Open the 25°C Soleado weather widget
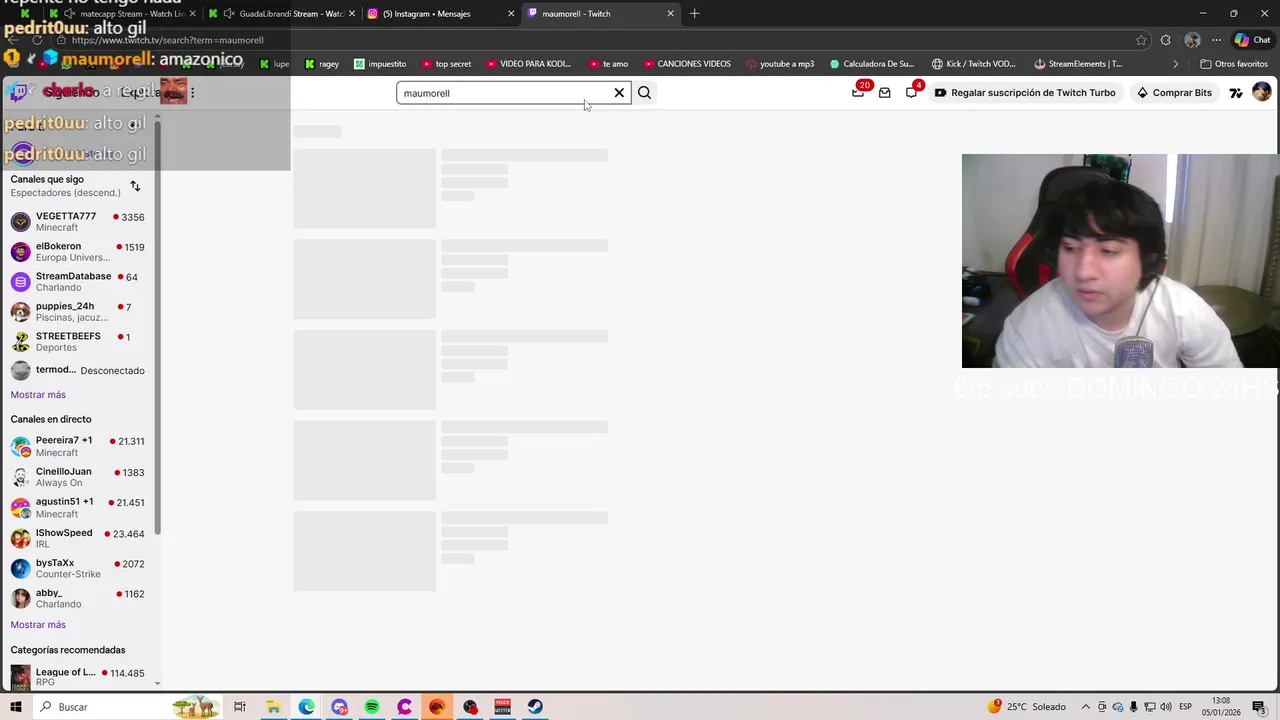Viewport: 1280px width, 720px height. [1028, 707]
